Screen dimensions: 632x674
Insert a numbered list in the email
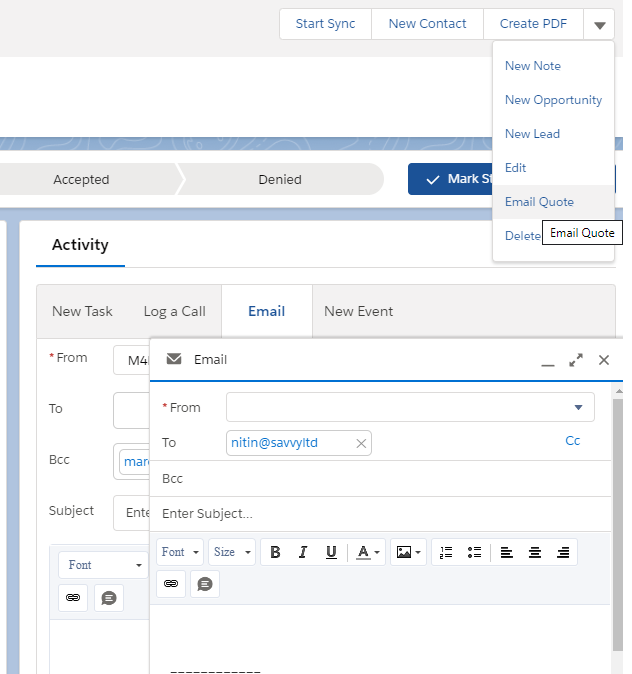coord(446,552)
